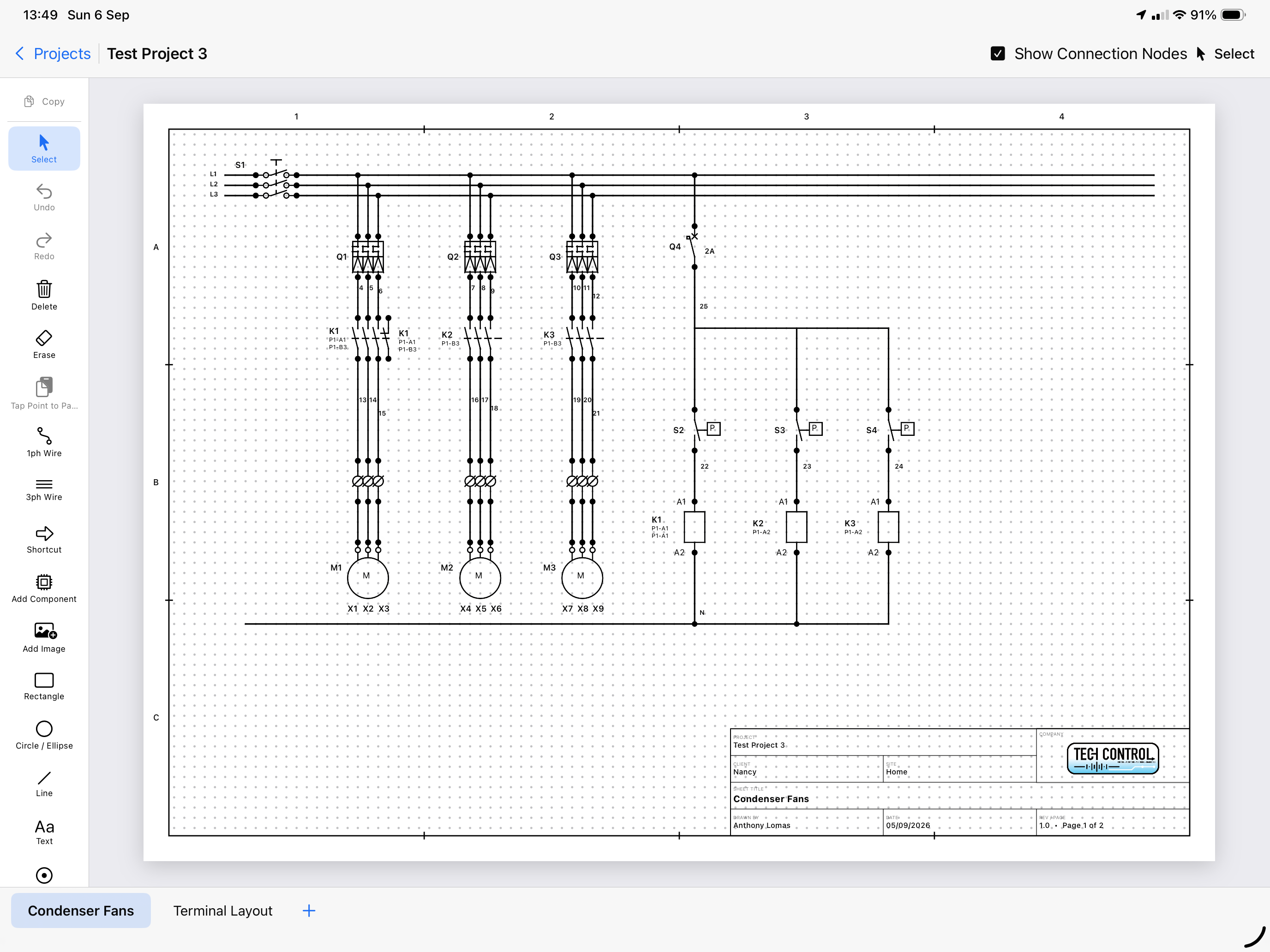The image size is (1270, 952).
Task: Undo the last action
Action: click(x=44, y=197)
